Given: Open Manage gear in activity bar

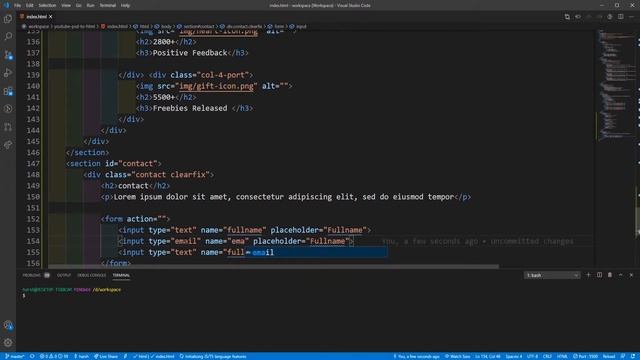Looking at the screenshot, I should 8,343.
